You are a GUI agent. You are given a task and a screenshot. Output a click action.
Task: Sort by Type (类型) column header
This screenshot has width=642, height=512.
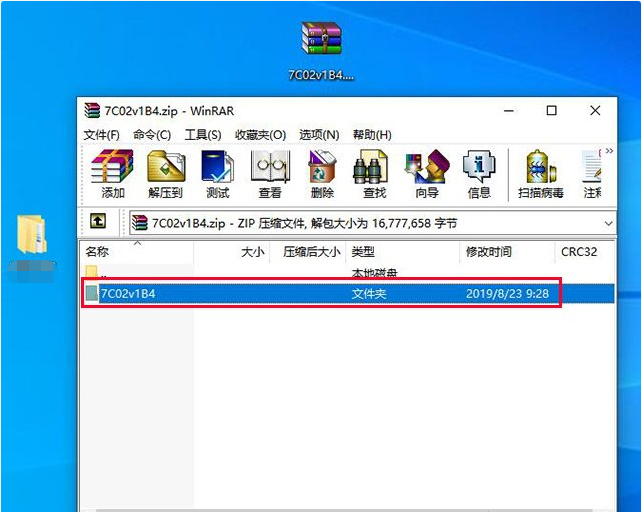(x=403, y=251)
